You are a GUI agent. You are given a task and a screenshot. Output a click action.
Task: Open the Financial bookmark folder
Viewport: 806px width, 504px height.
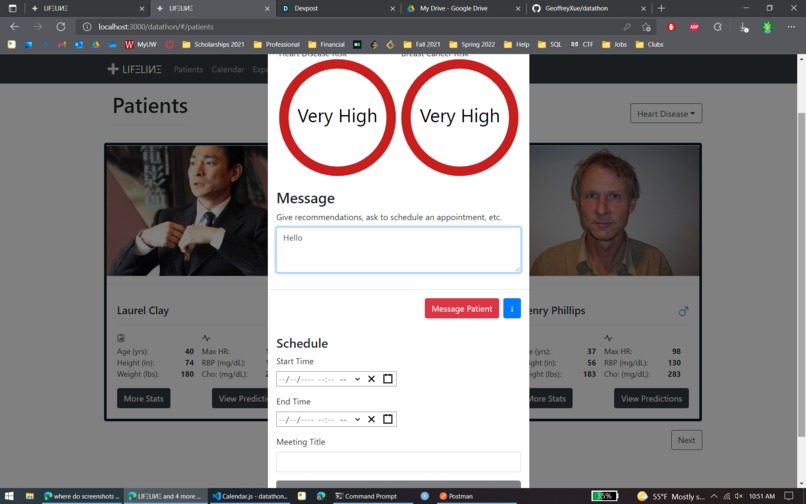click(326, 44)
